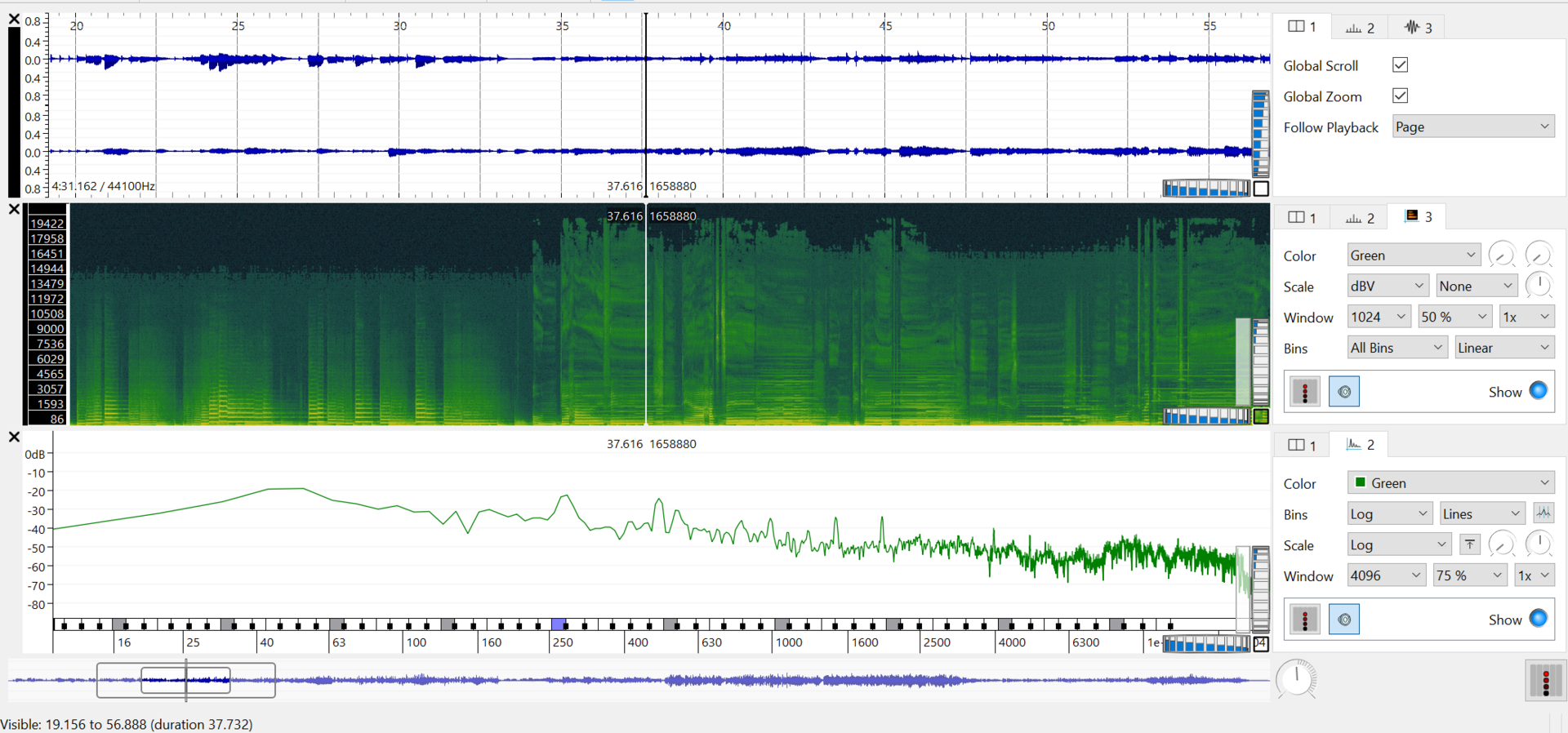Screen dimensions: 1568x733
Task: Switch to waveform tab 3 in top properties
Action: (x=1418, y=28)
